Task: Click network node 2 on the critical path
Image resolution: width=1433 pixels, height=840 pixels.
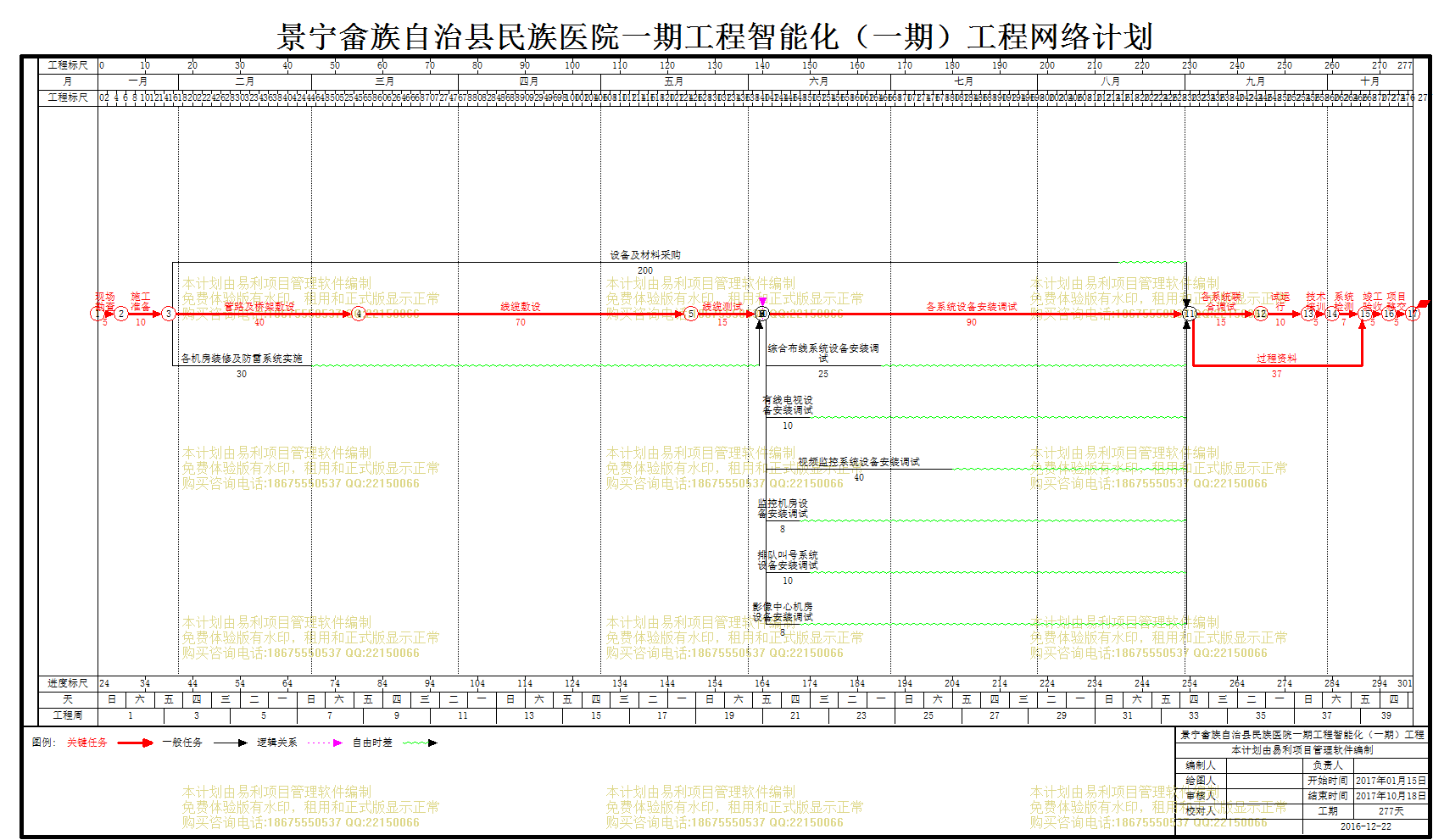Action: 121,314
